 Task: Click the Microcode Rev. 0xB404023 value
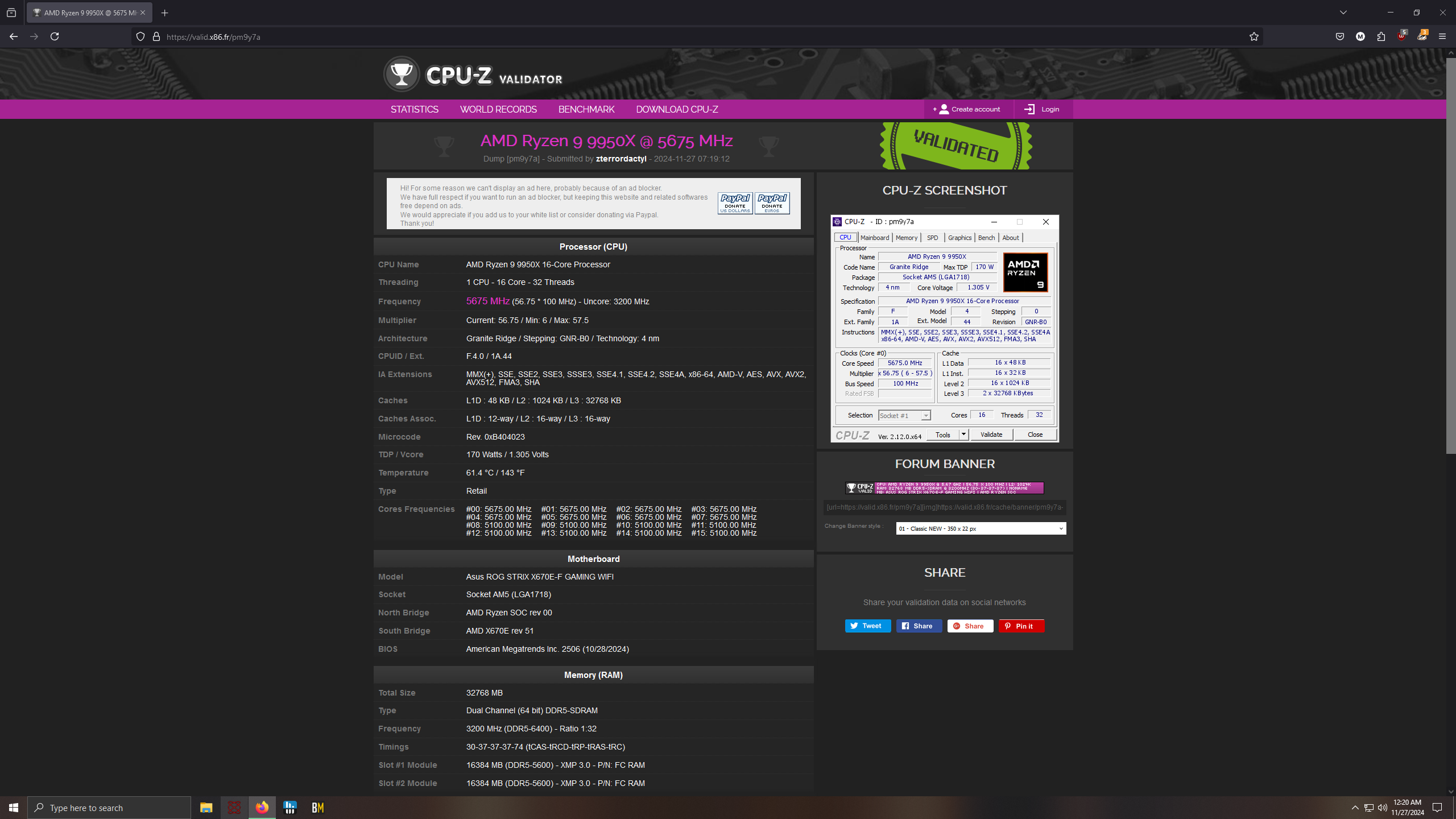495,437
